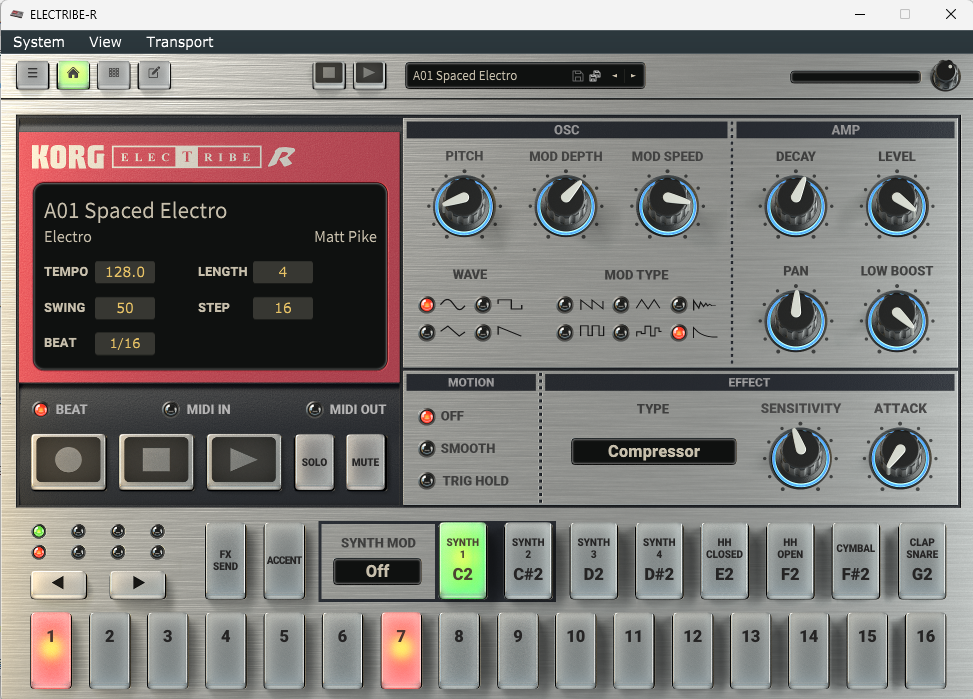Select the triangle MOD TYPE LED
The image size is (973, 699).
coord(621,304)
